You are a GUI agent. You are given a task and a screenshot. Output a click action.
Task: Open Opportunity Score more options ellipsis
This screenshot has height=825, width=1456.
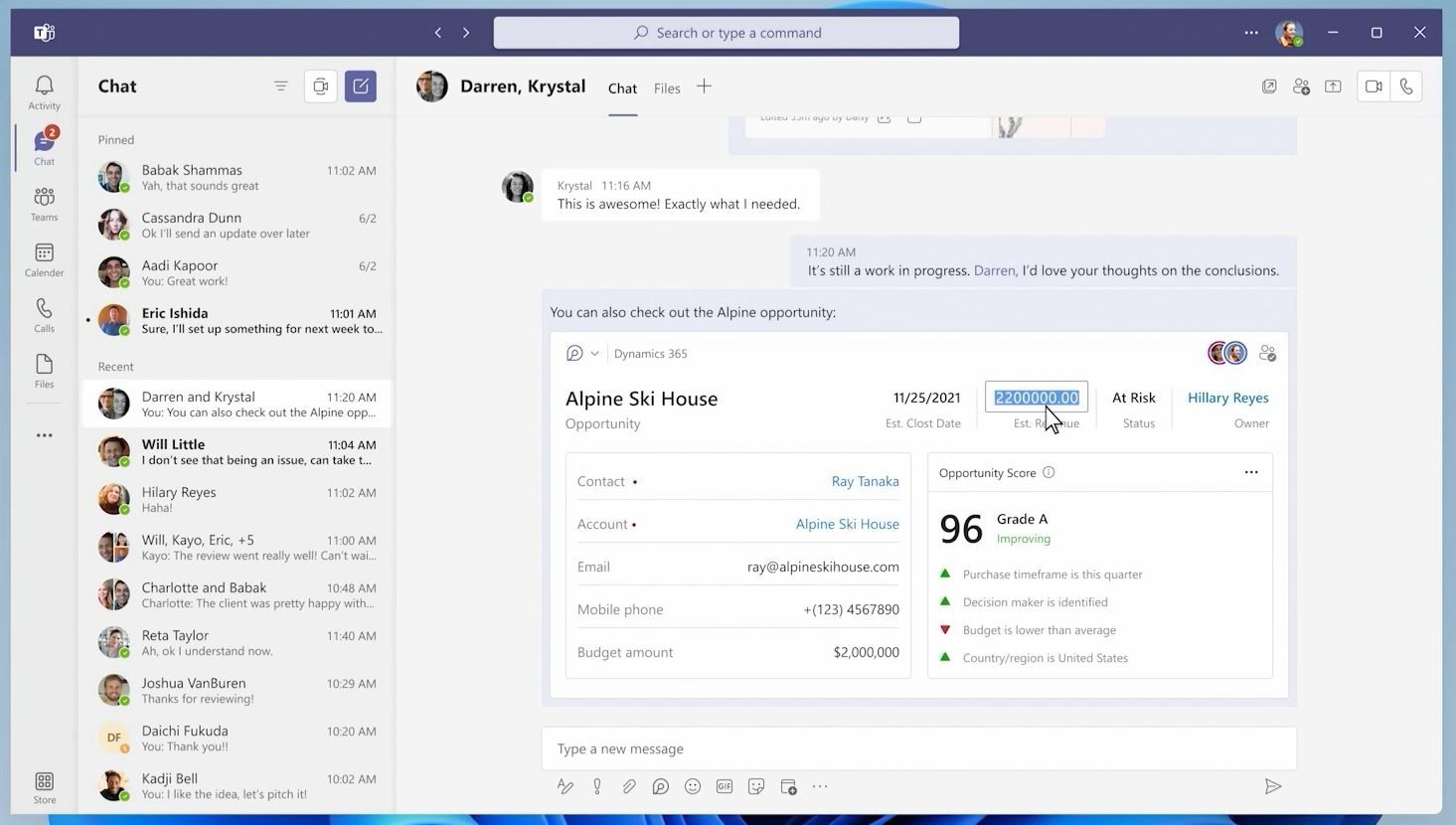pos(1251,472)
